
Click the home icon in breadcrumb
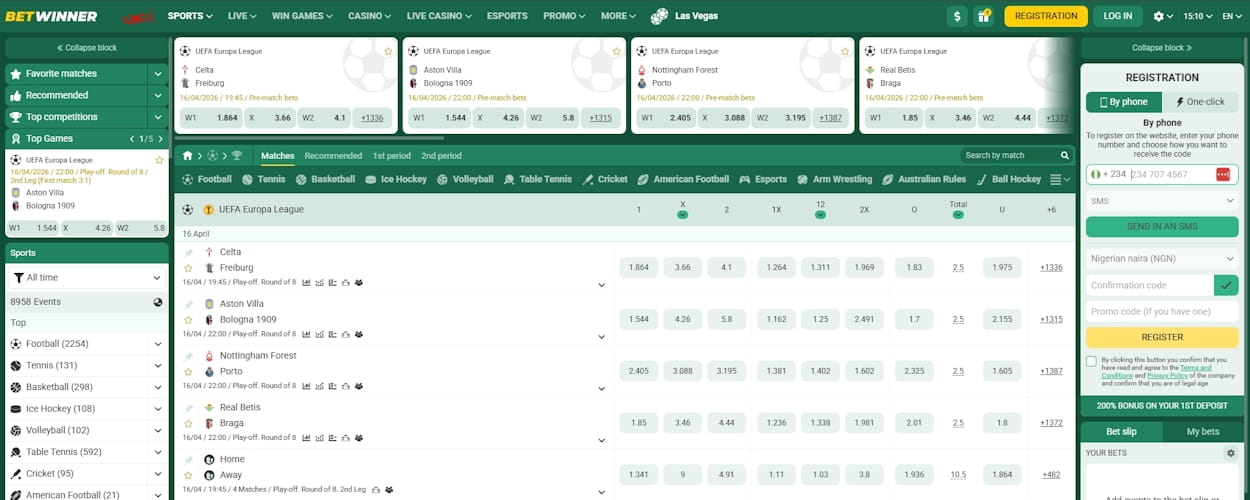[186, 156]
